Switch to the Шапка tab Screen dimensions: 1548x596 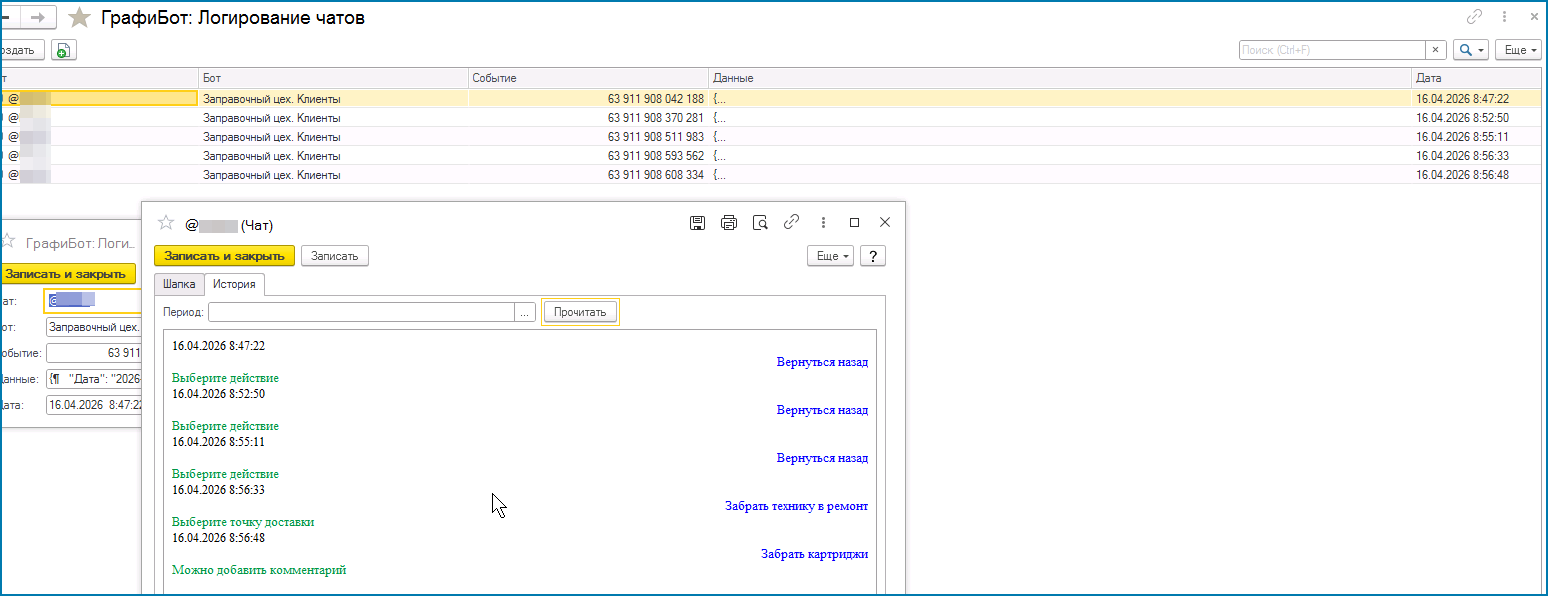pyautogui.click(x=179, y=284)
